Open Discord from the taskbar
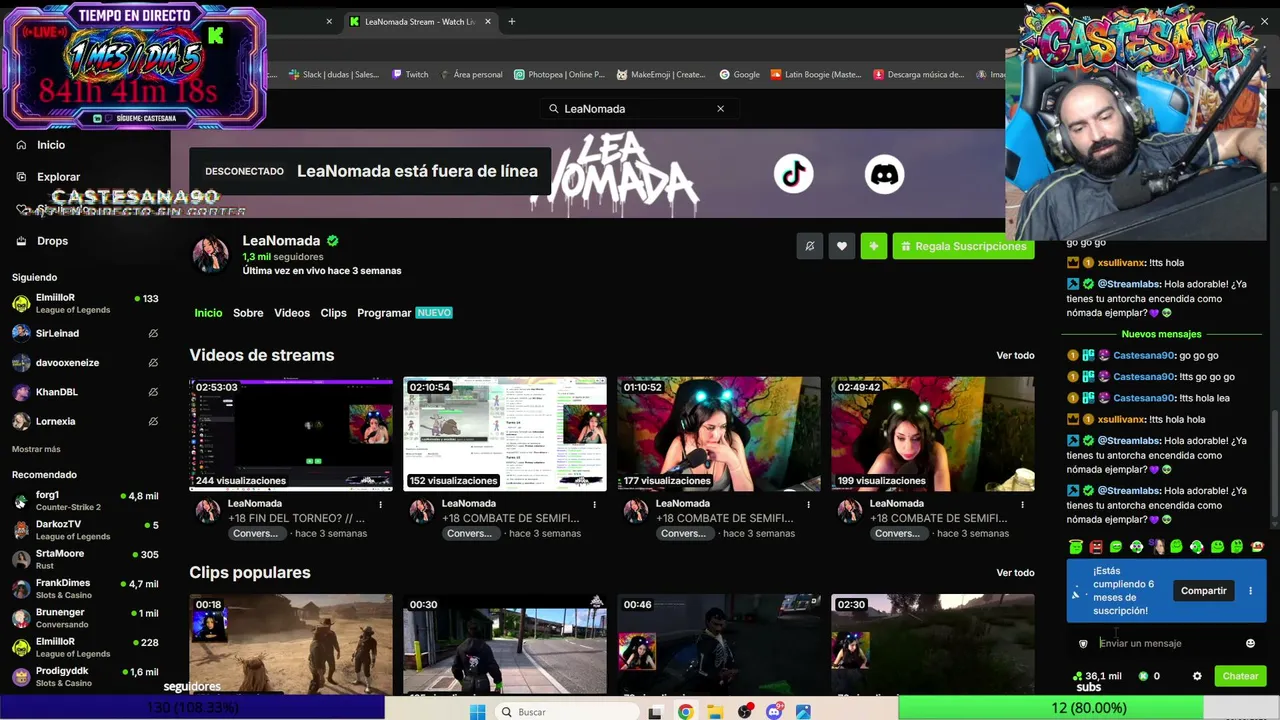This screenshot has height=720, width=1280. 774,712
